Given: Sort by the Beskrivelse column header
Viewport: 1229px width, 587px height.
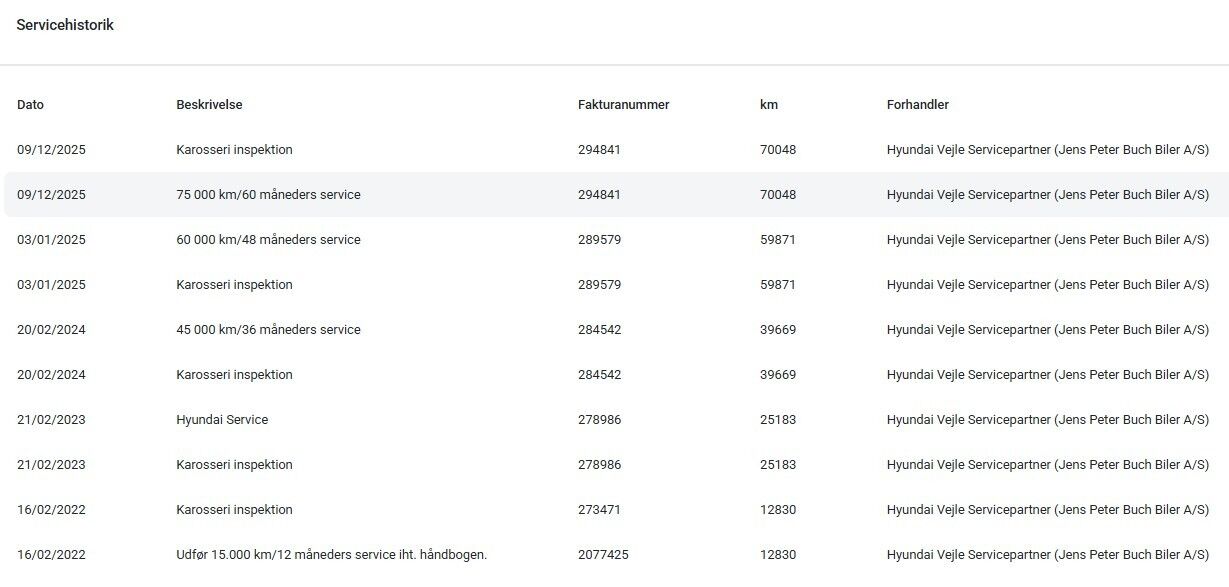Looking at the screenshot, I should point(209,105).
